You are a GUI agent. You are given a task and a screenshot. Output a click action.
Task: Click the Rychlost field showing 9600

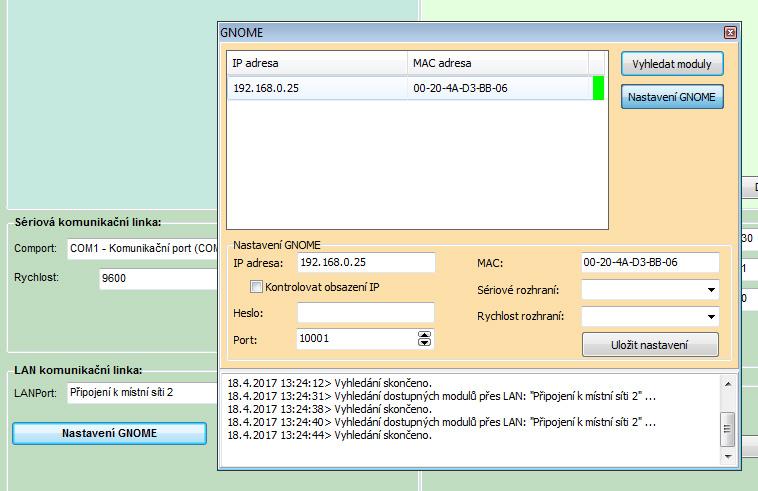(159, 278)
